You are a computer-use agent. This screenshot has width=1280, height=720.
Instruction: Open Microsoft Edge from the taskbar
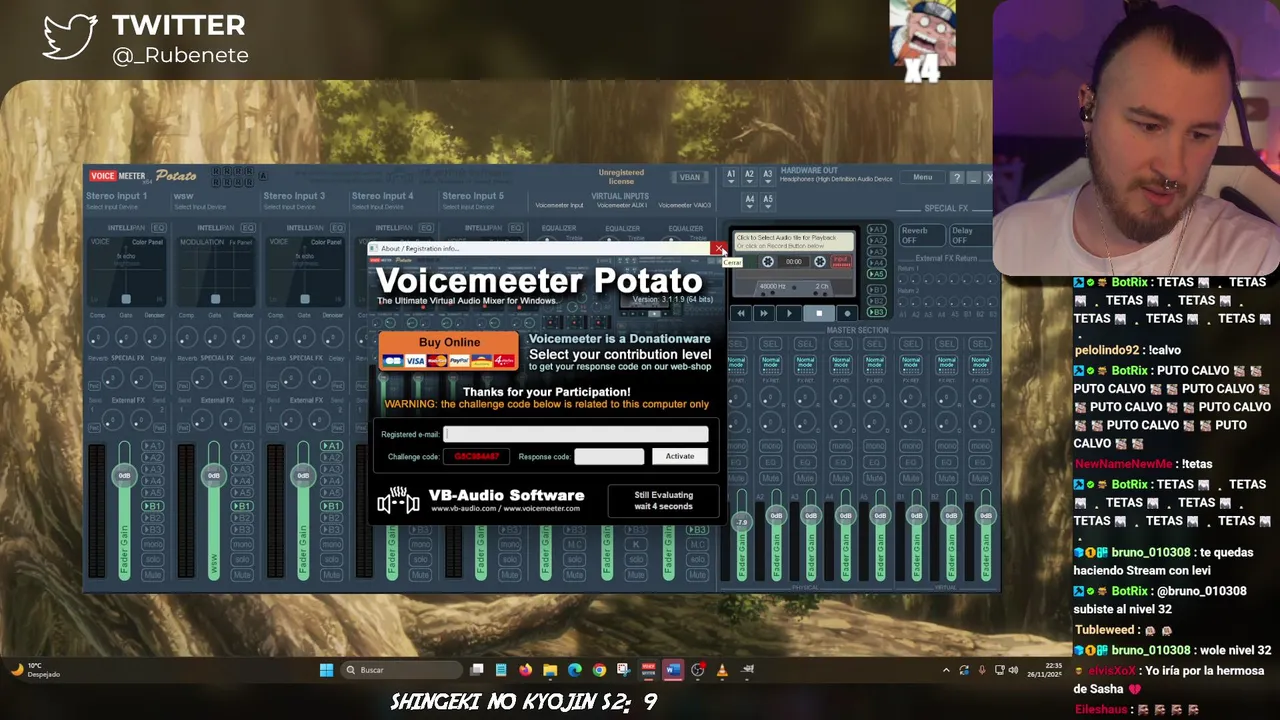[574, 670]
